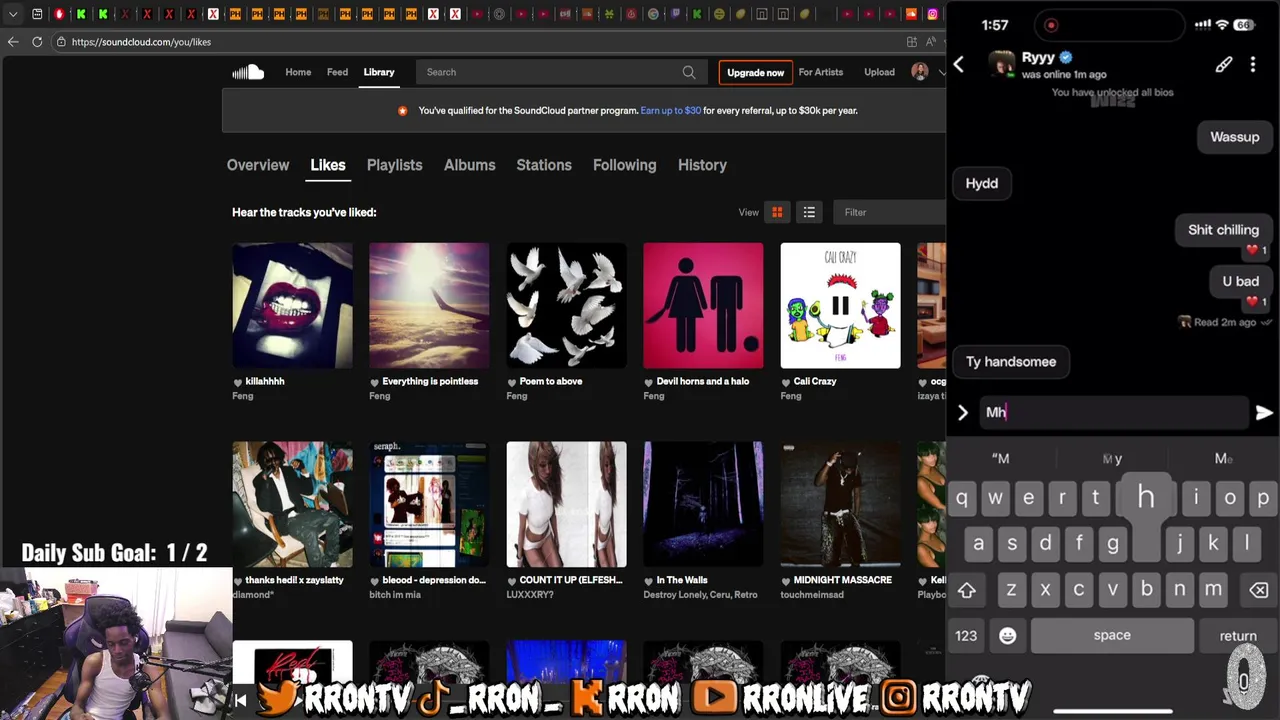The image size is (1280, 720).
Task: Click the browser address bar URL
Action: (141, 42)
